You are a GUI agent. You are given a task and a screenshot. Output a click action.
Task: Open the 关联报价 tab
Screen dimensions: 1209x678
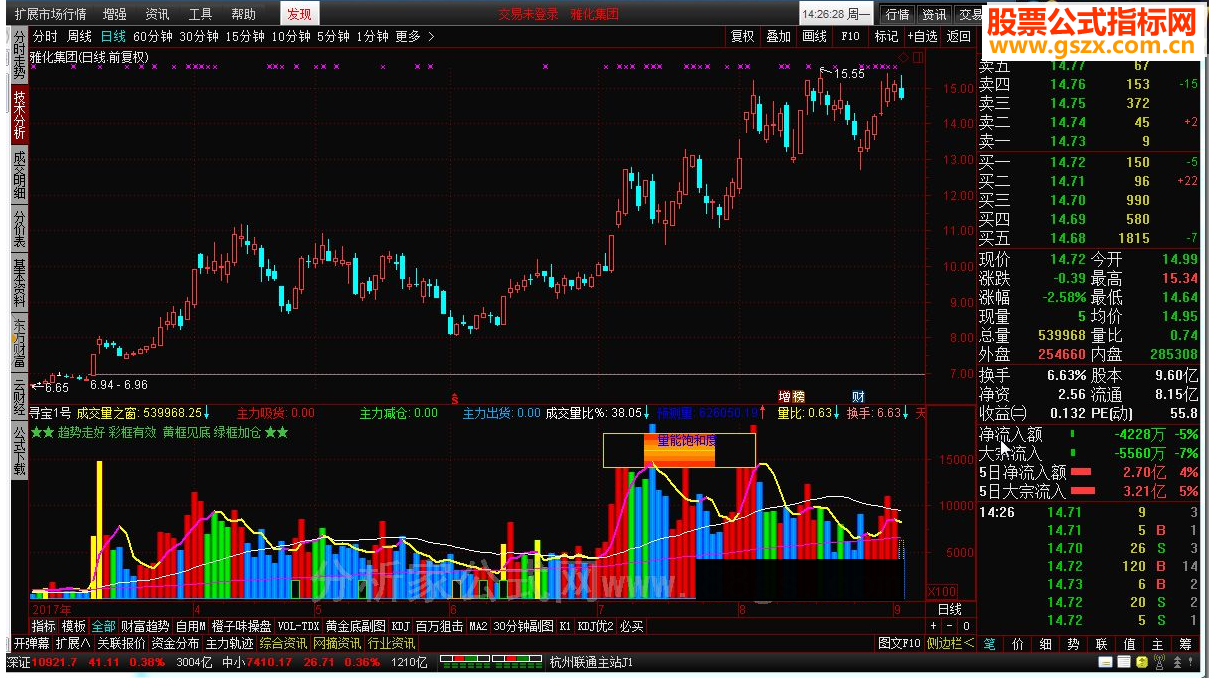click(121, 643)
